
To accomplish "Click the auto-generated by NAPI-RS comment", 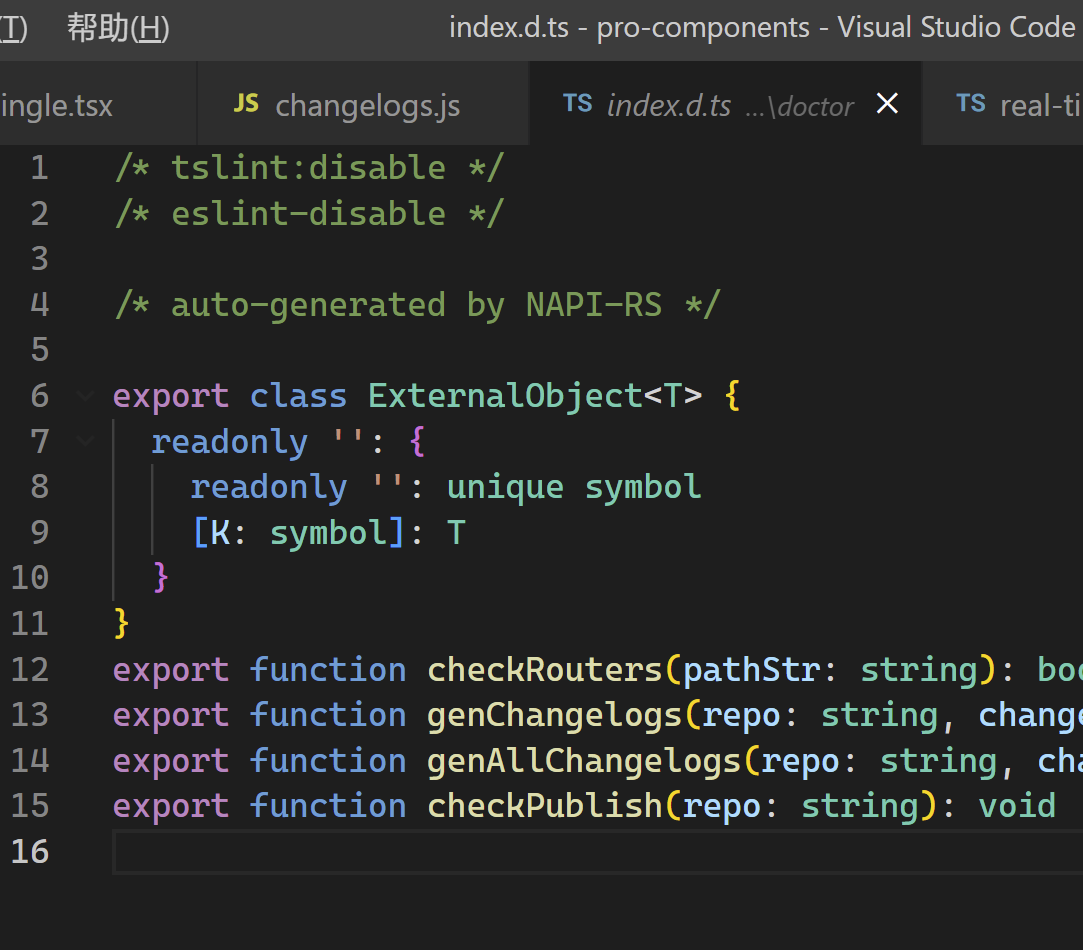I will pos(416,305).
